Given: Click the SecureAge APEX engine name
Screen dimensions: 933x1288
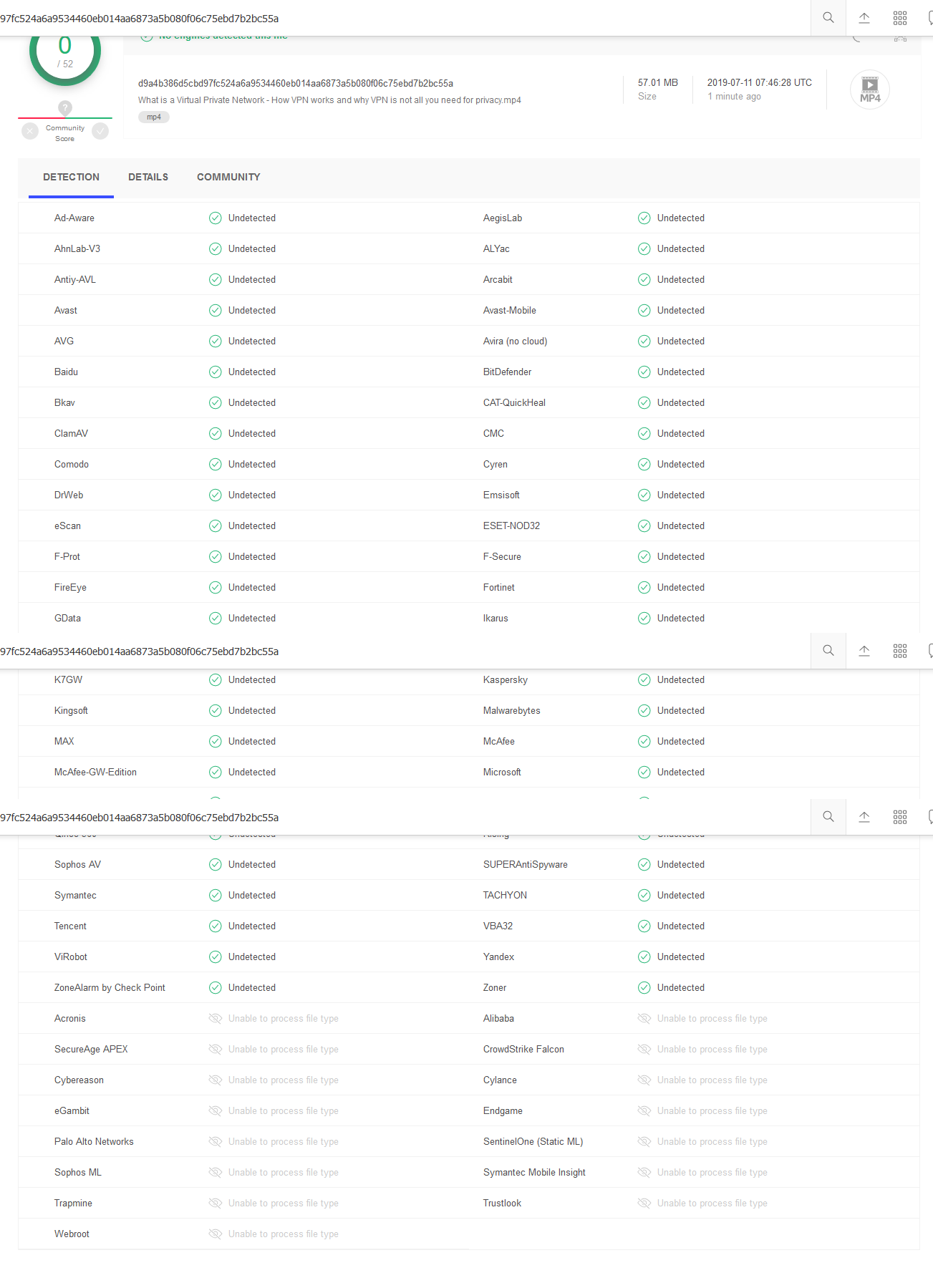Looking at the screenshot, I should 91,1050.
